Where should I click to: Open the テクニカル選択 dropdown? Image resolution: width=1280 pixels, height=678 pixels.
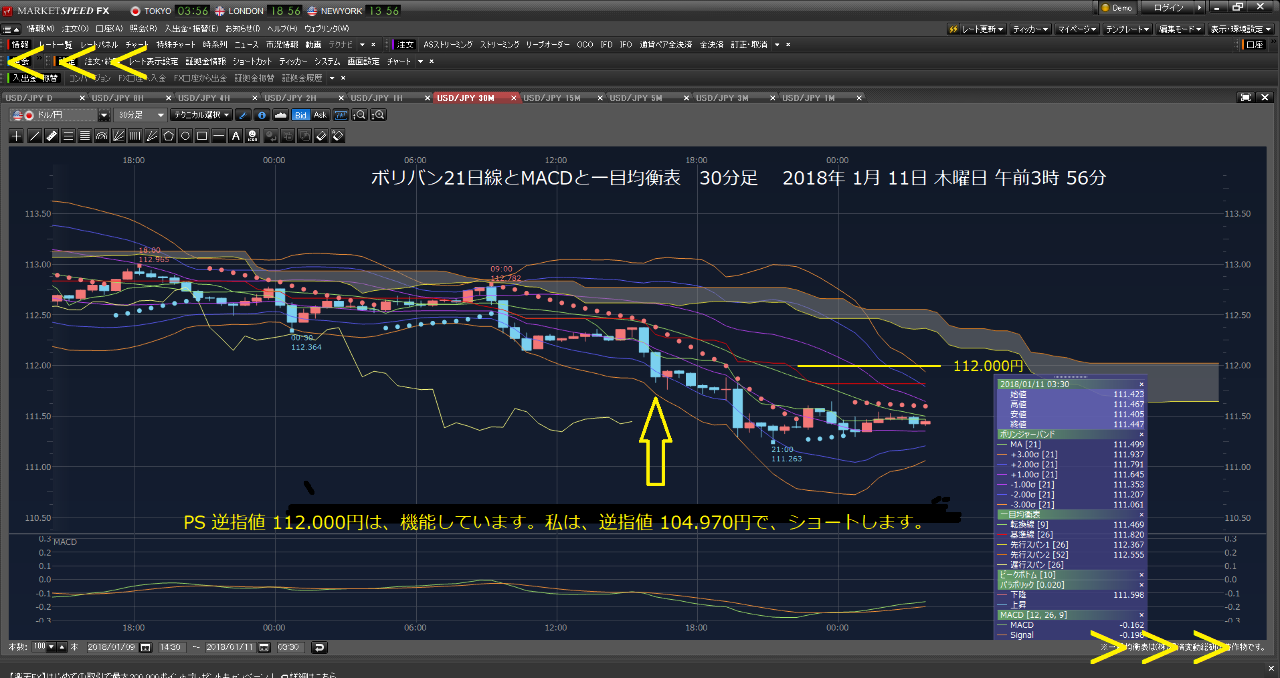pyautogui.click(x=201, y=115)
